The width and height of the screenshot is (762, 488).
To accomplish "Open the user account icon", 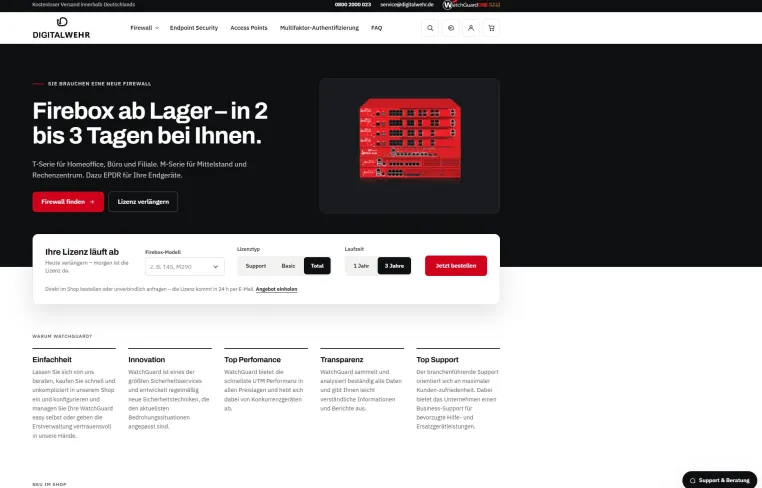I will [x=471, y=28].
